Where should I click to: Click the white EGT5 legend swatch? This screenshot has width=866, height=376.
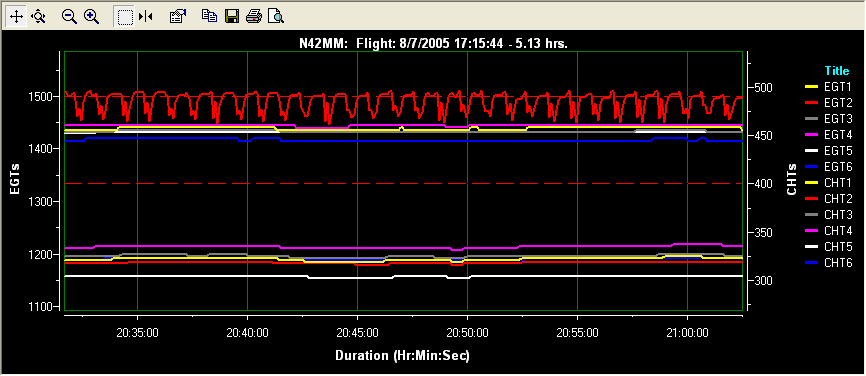[811, 151]
